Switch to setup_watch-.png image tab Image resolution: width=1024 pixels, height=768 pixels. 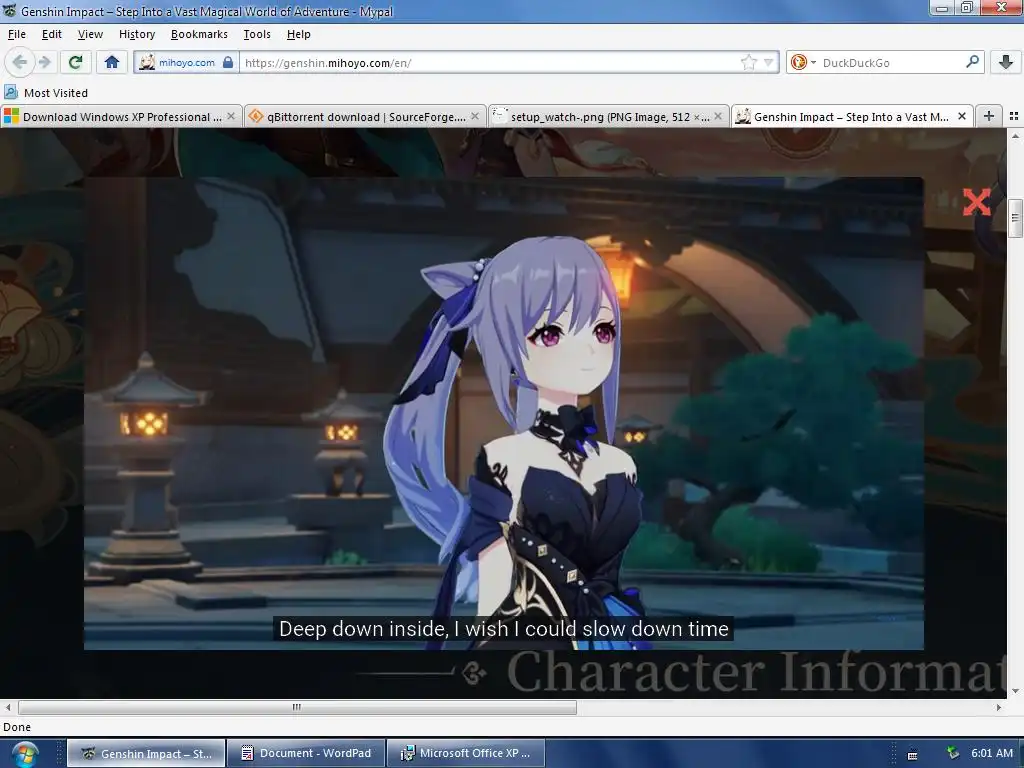pyautogui.click(x=609, y=117)
